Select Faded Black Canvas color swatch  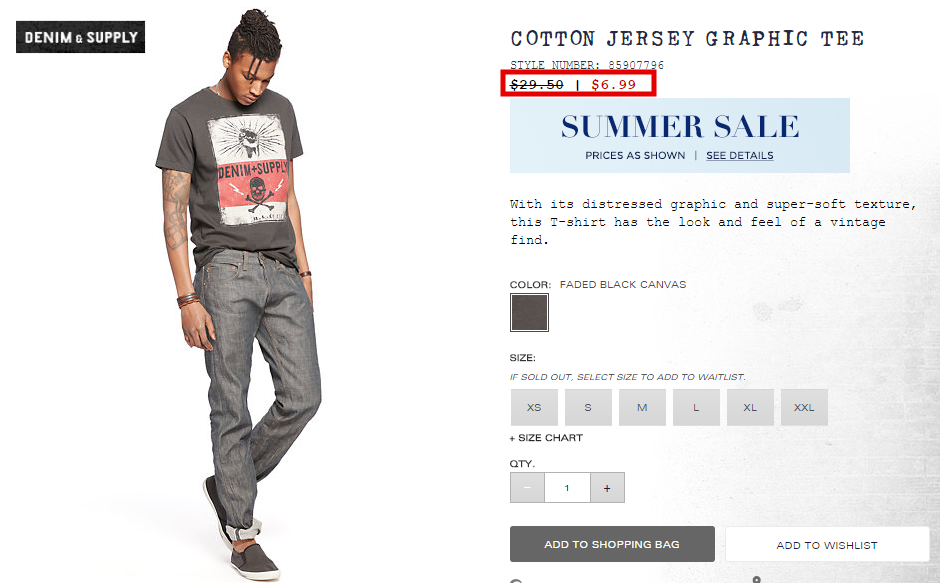529,312
